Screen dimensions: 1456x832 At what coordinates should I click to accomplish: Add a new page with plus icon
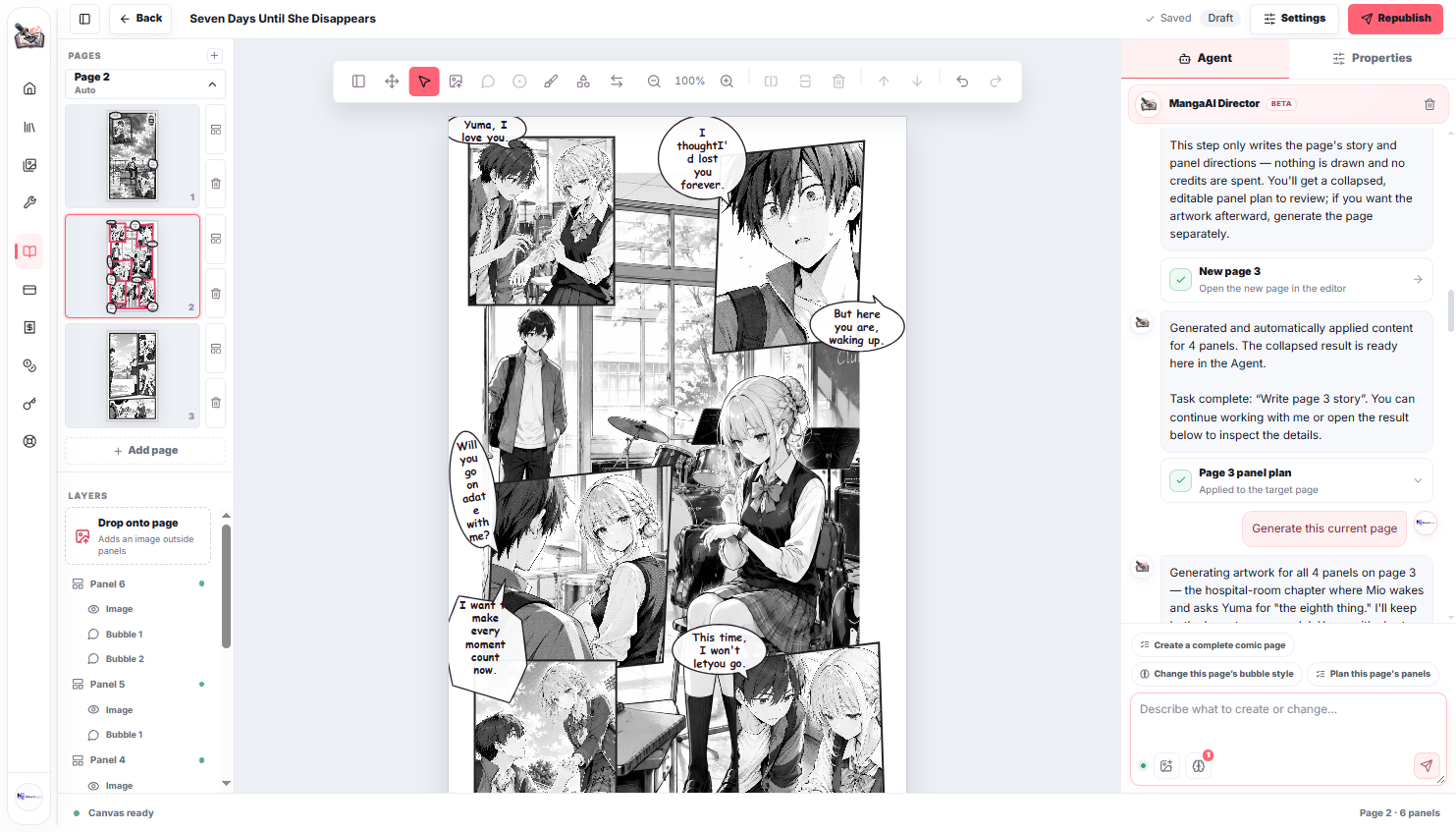click(215, 56)
